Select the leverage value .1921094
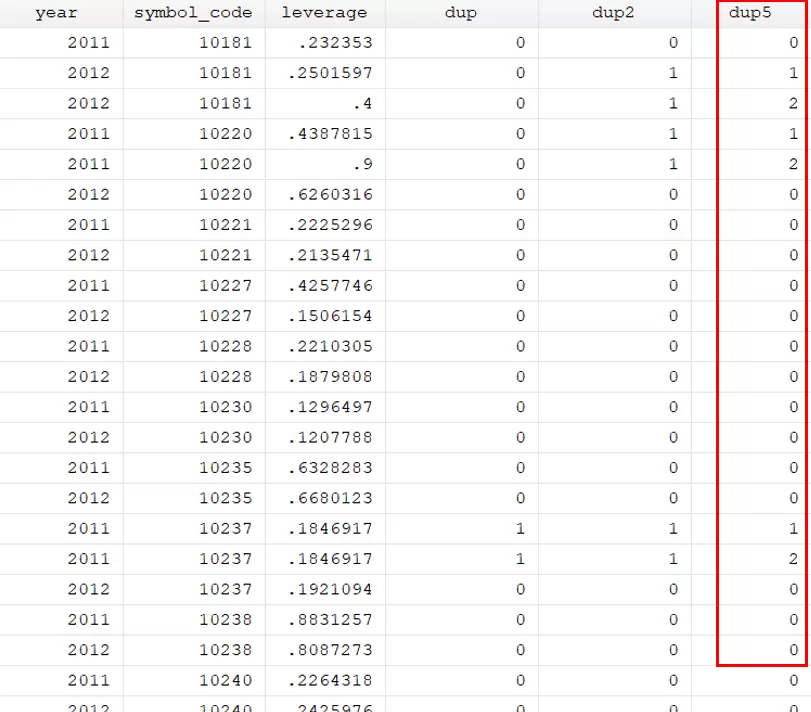 click(x=329, y=589)
